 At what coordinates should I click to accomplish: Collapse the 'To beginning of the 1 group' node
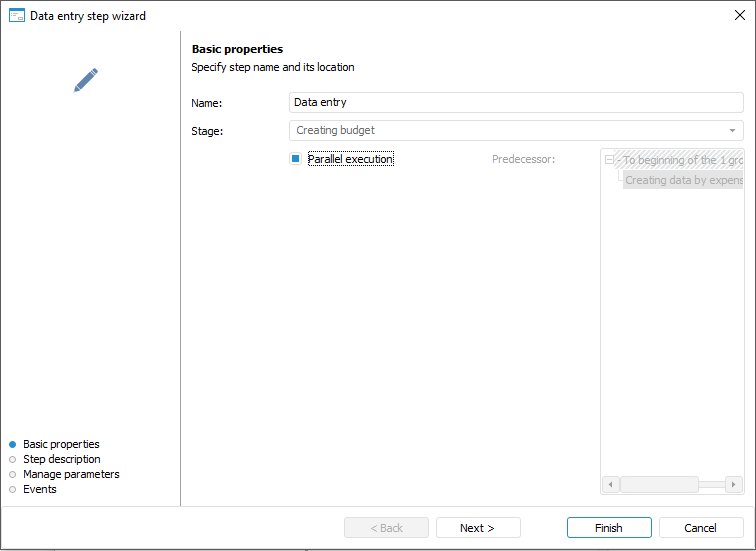(610, 160)
